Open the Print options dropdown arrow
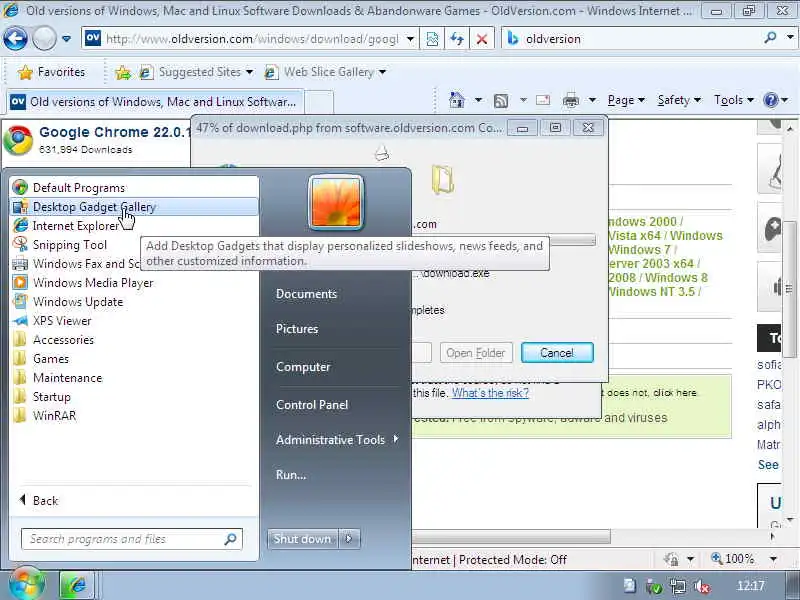The image size is (800, 600). [592, 100]
